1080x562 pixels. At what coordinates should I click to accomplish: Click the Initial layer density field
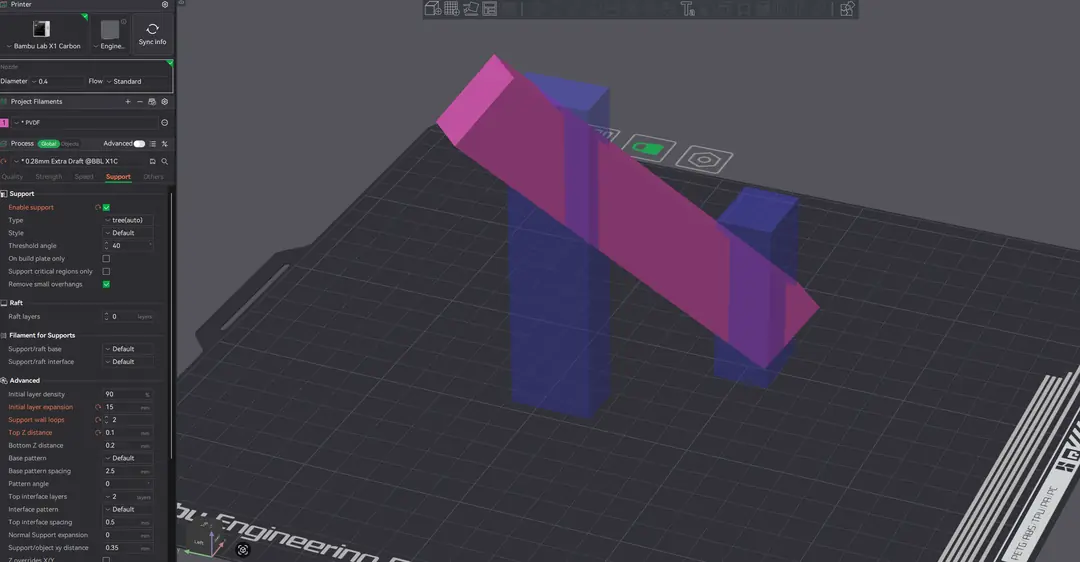pyautogui.click(x=128, y=395)
